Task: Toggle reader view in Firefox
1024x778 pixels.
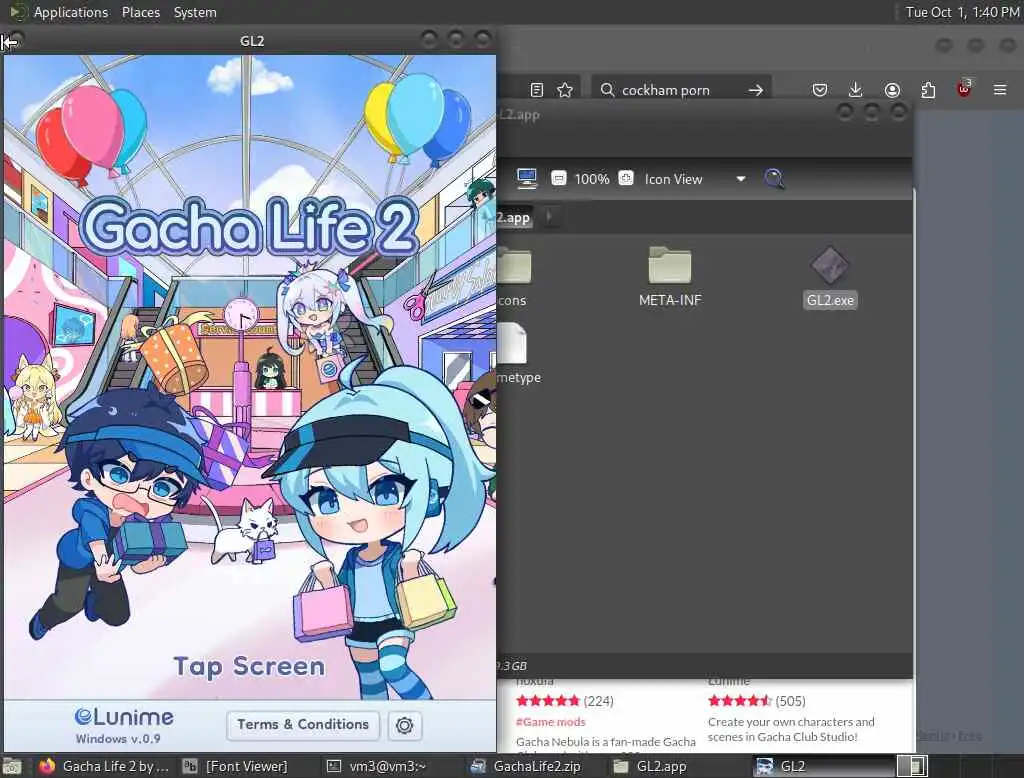Action: tap(537, 90)
